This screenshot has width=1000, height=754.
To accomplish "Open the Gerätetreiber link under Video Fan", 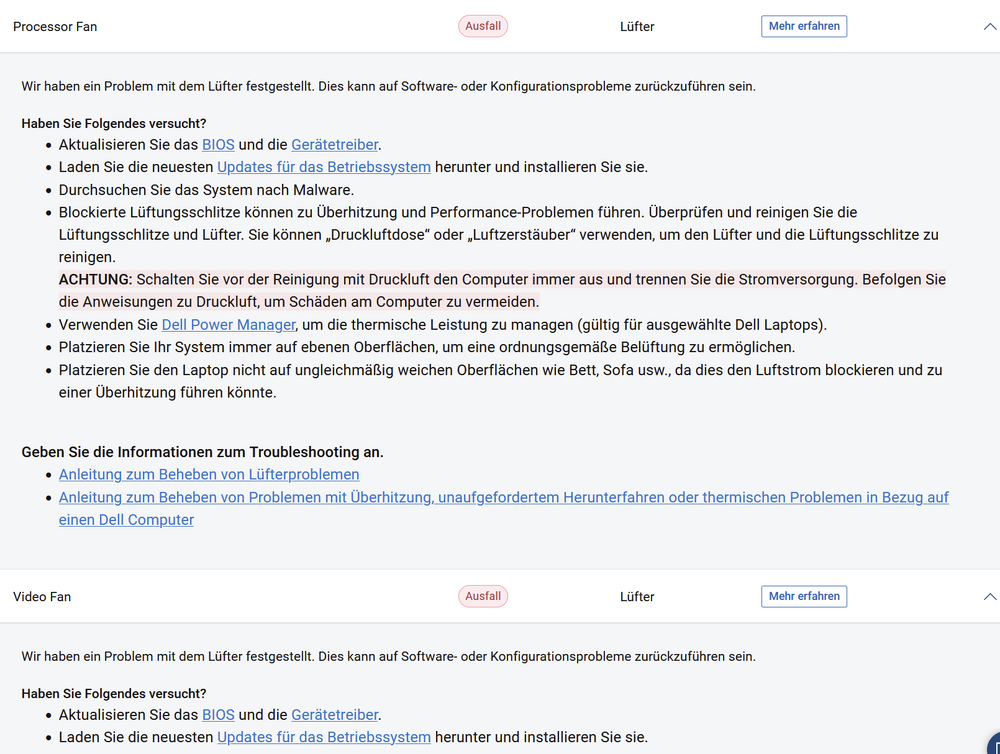I will pos(335,715).
